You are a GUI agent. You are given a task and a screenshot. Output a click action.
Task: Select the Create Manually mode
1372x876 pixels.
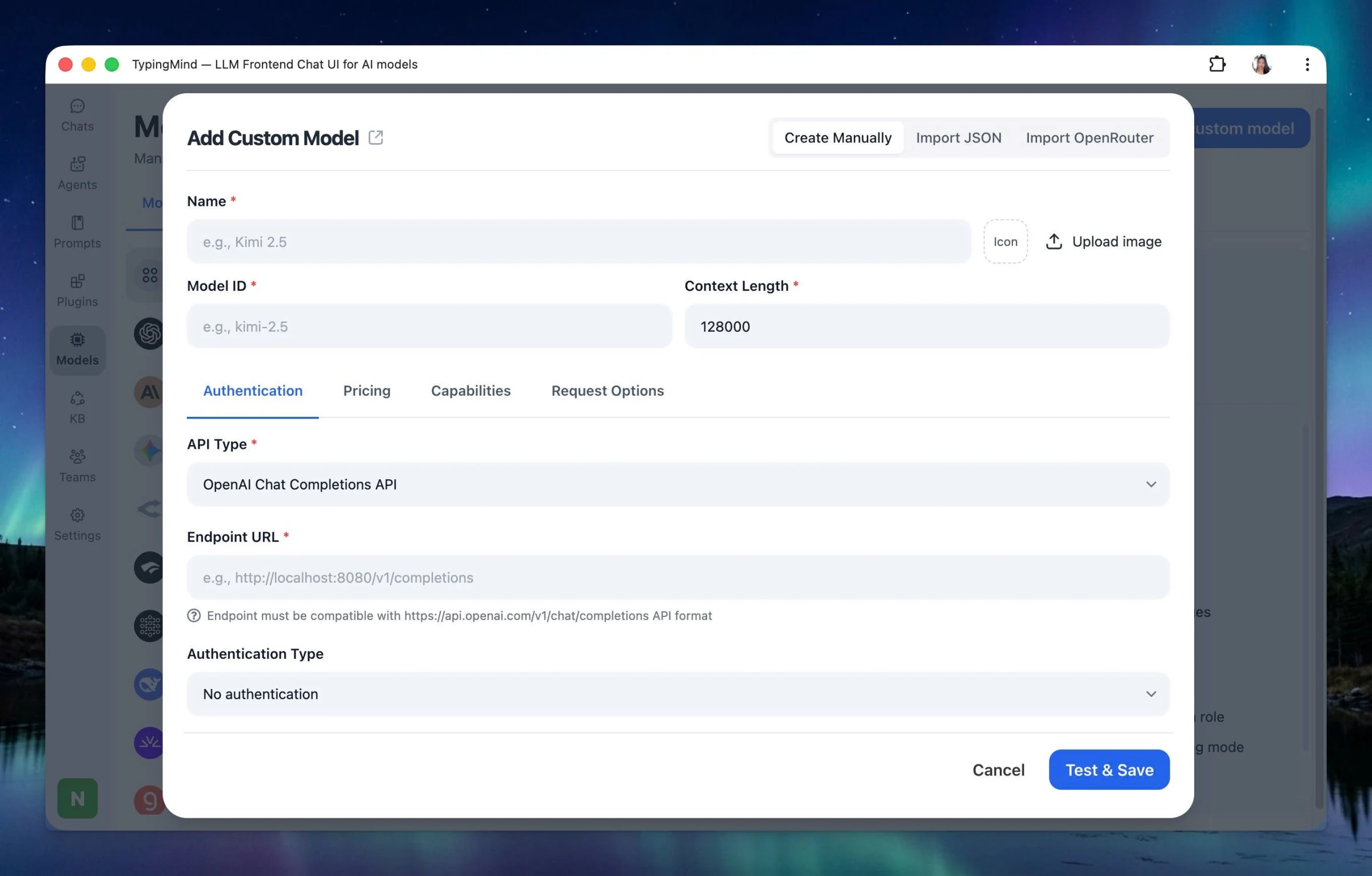pyautogui.click(x=837, y=137)
